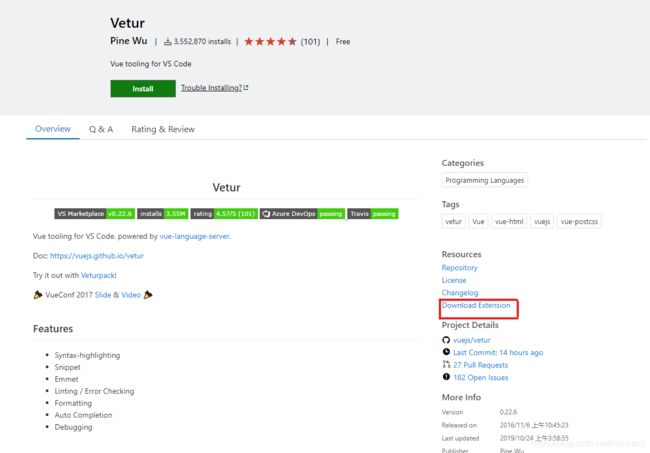Select the vetur tag
Image resolution: width=650 pixels, height=453 pixels.
click(x=454, y=221)
